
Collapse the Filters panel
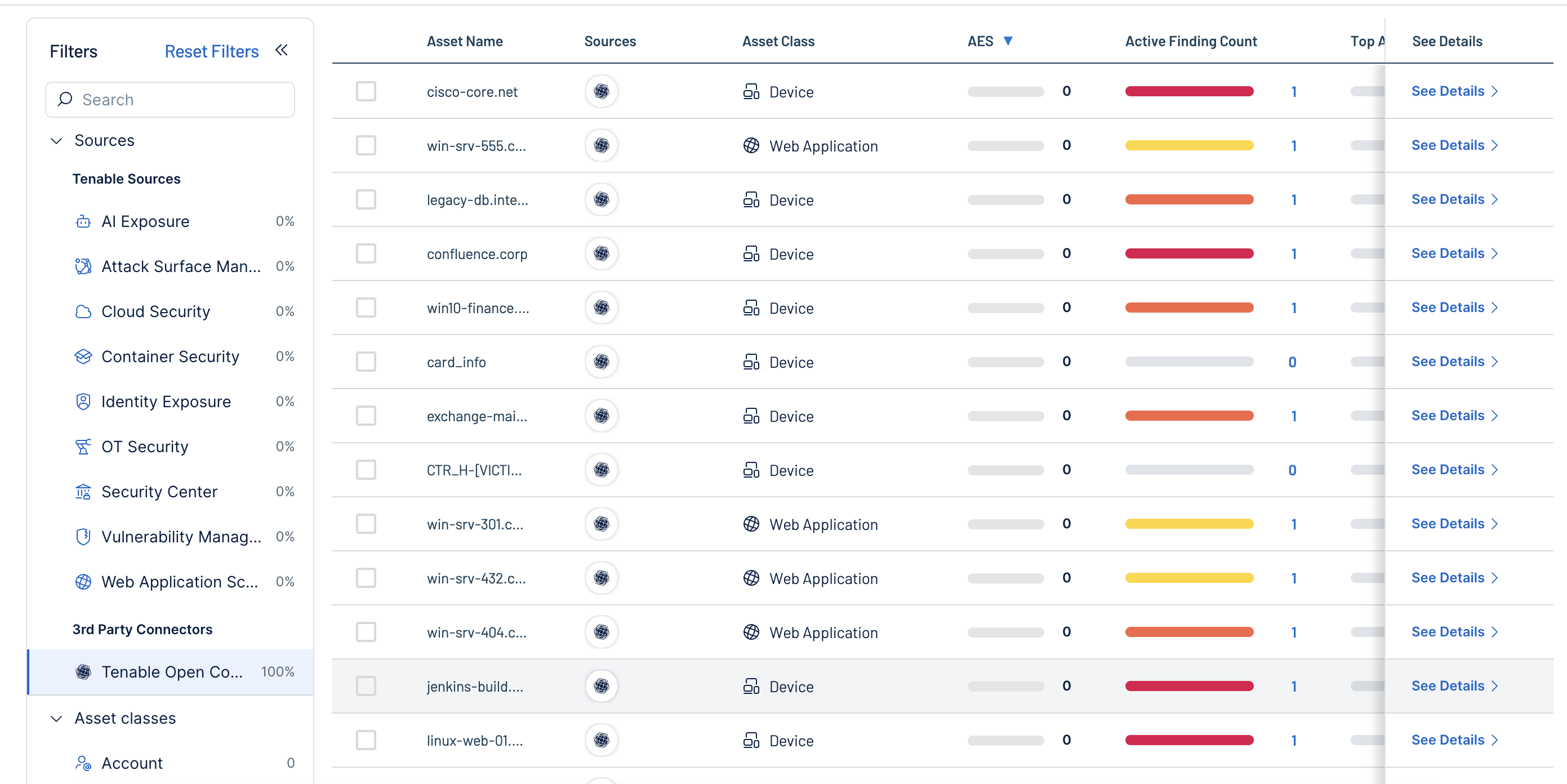pyautogui.click(x=281, y=51)
